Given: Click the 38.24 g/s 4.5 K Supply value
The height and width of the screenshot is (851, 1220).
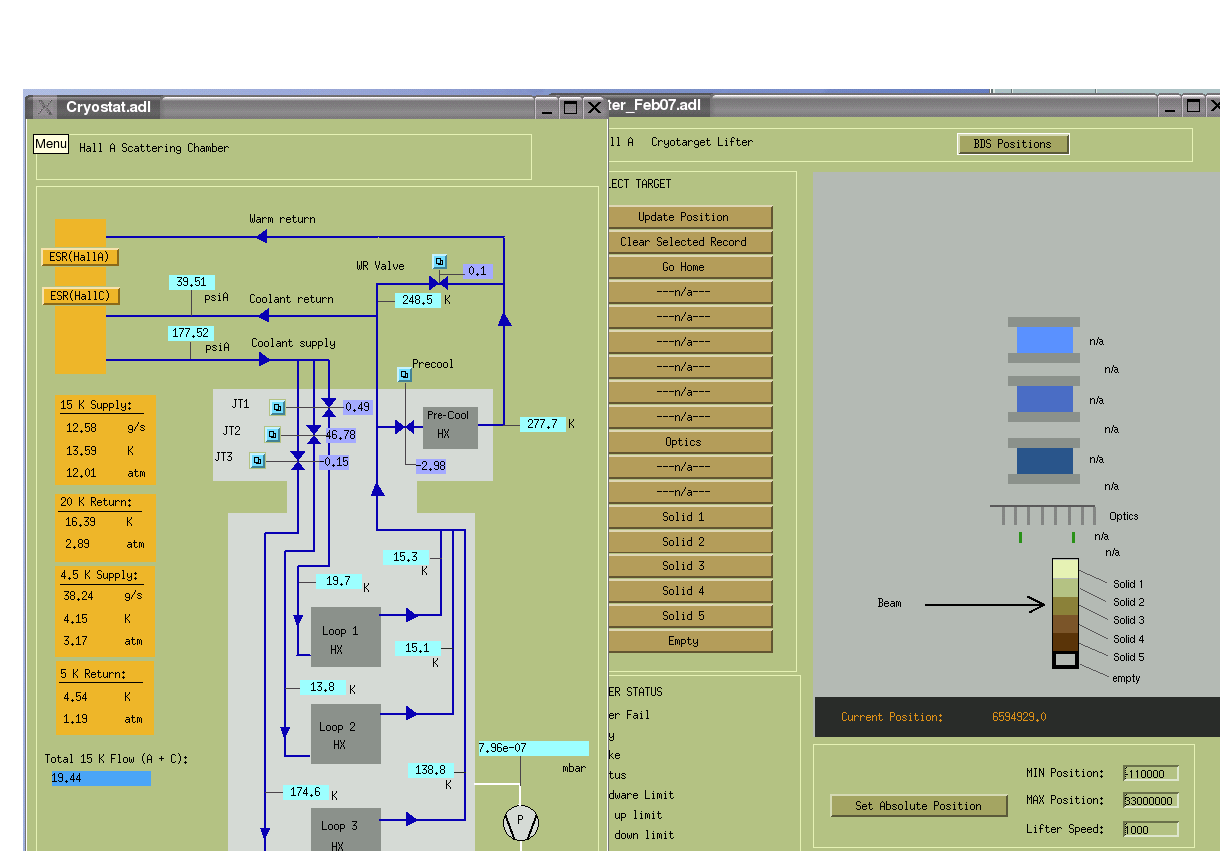Looking at the screenshot, I should click(79, 594).
